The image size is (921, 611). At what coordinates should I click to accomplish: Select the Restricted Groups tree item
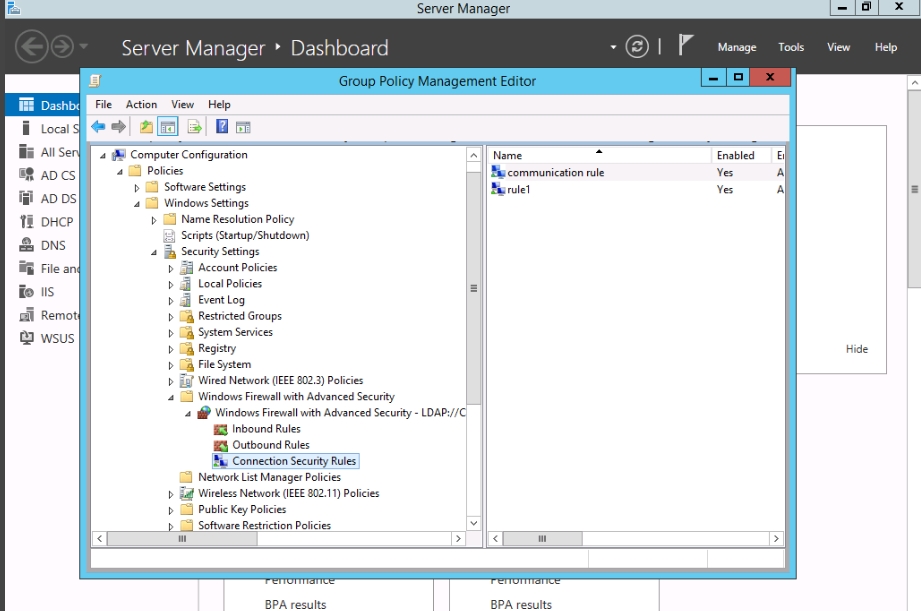point(240,316)
